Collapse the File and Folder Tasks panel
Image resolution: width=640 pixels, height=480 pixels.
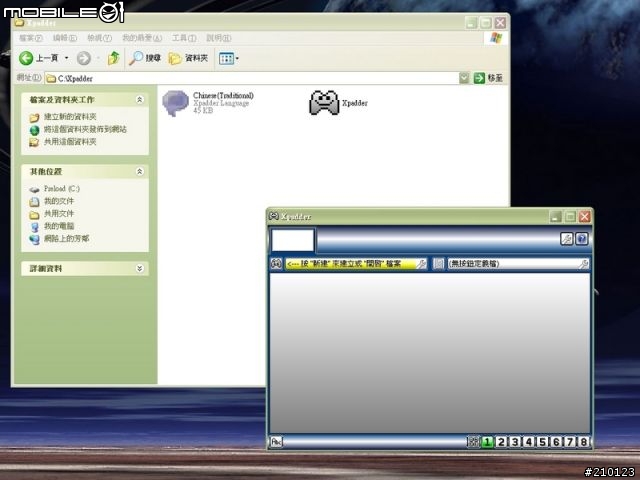click(140, 100)
